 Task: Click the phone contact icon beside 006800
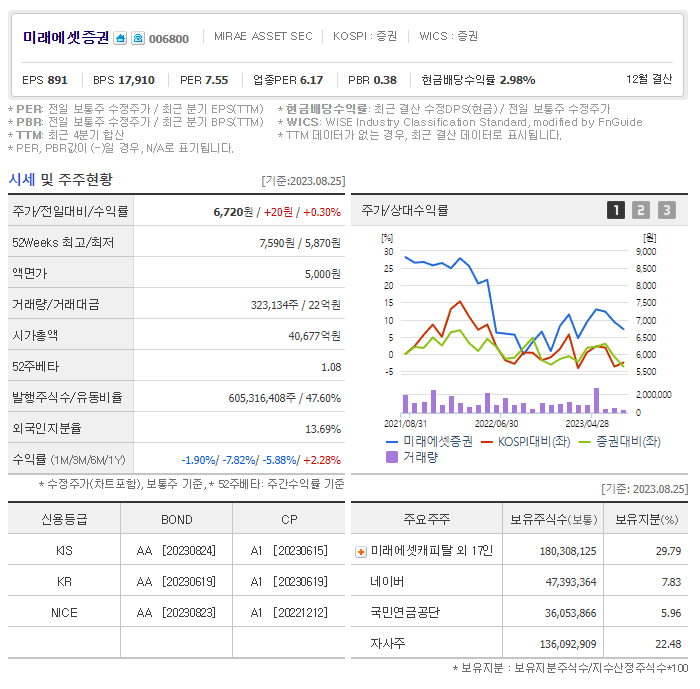[x=138, y=38]
